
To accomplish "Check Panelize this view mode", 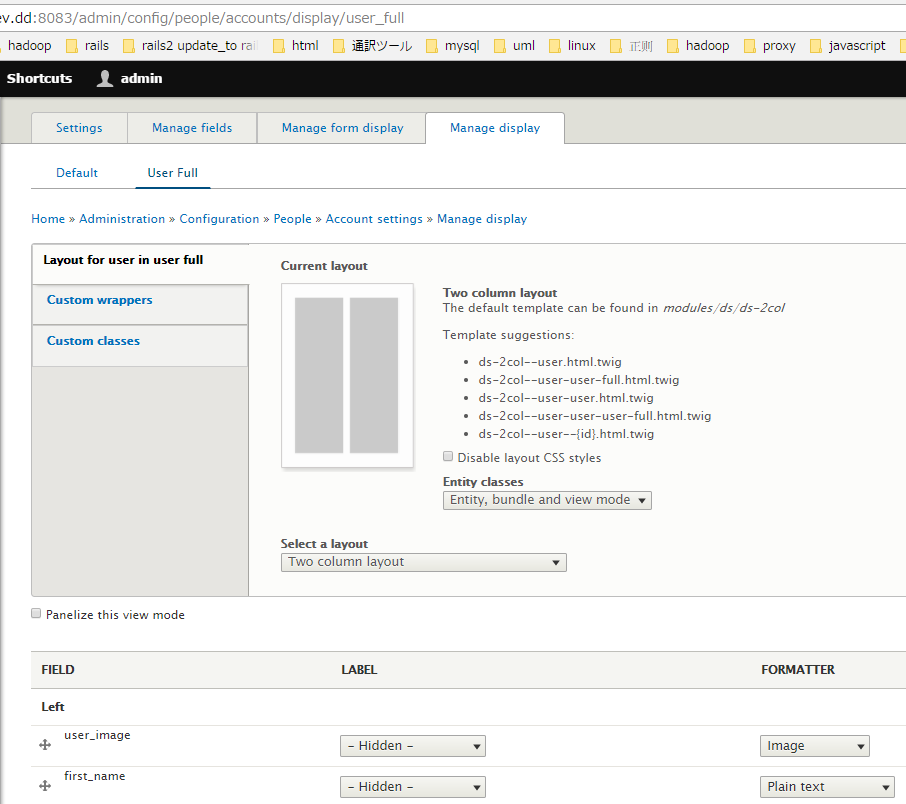I will click(37, 614).
